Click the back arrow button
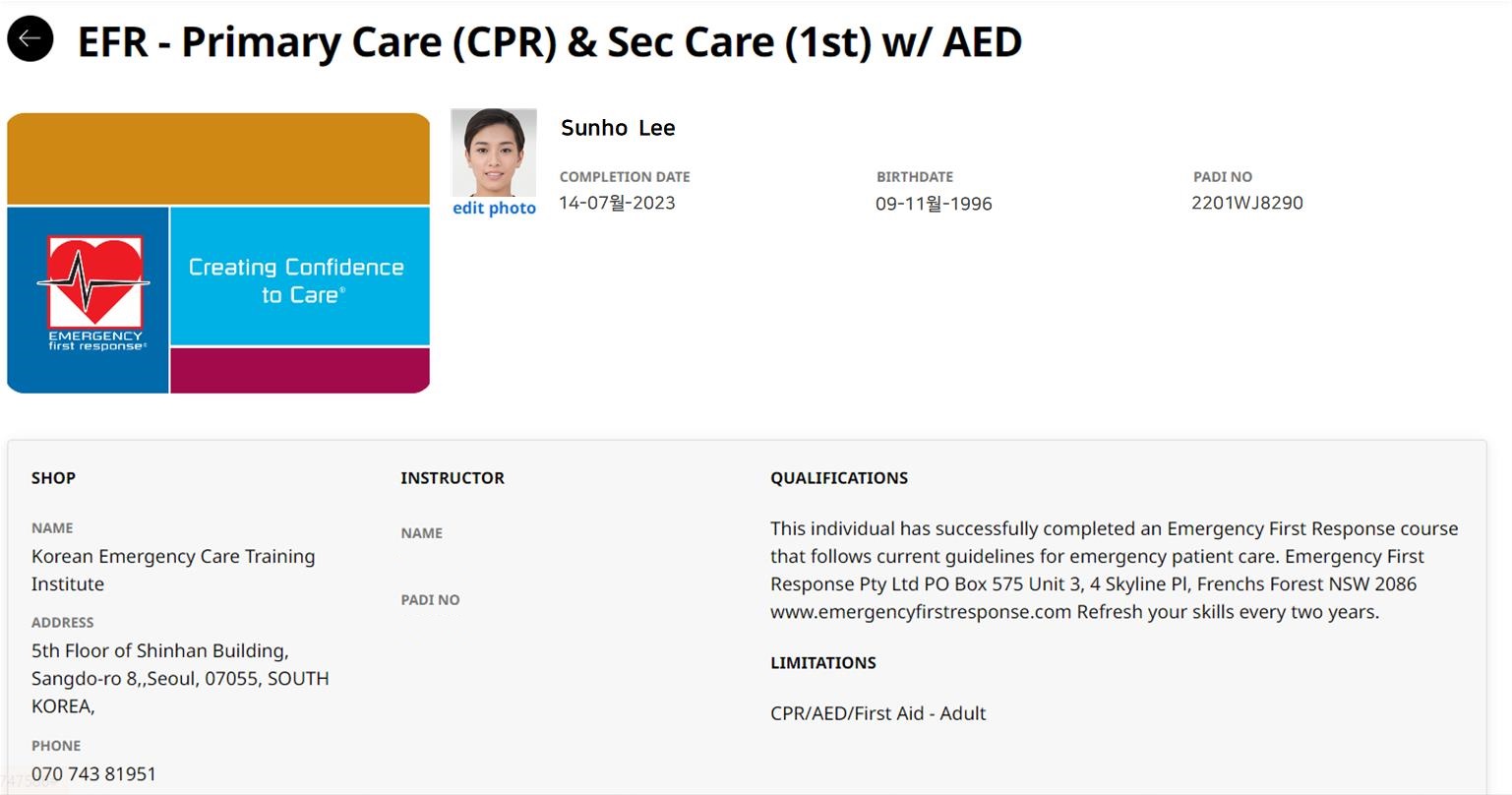 pyautogui.click(x=30, y=38)
